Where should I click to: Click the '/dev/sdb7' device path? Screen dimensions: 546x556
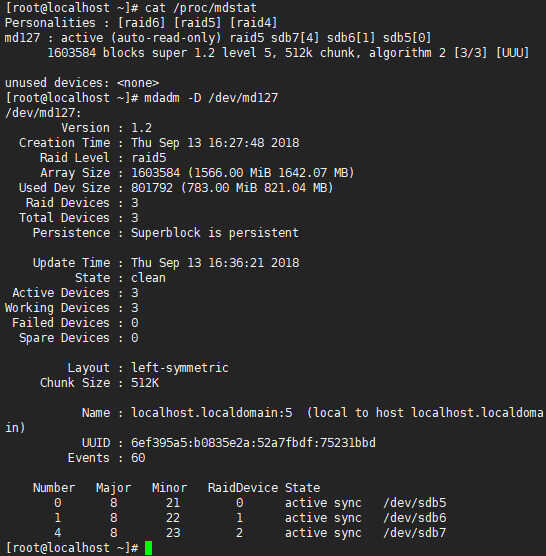click(x=414, y=533)
